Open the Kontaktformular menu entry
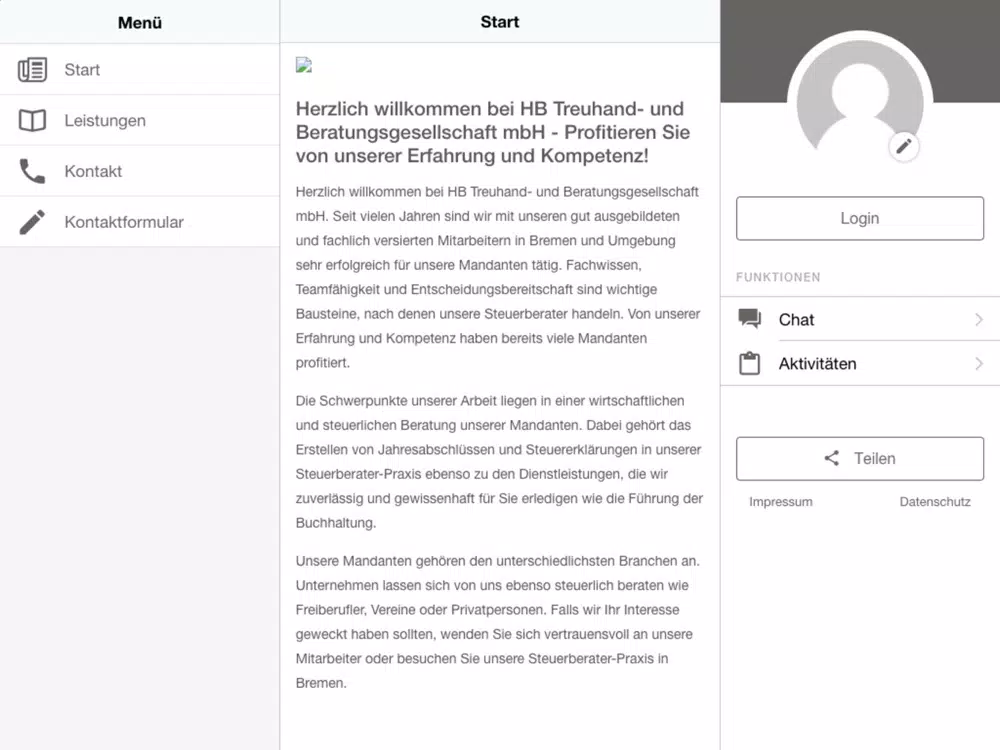 click(x=140, y=222)
